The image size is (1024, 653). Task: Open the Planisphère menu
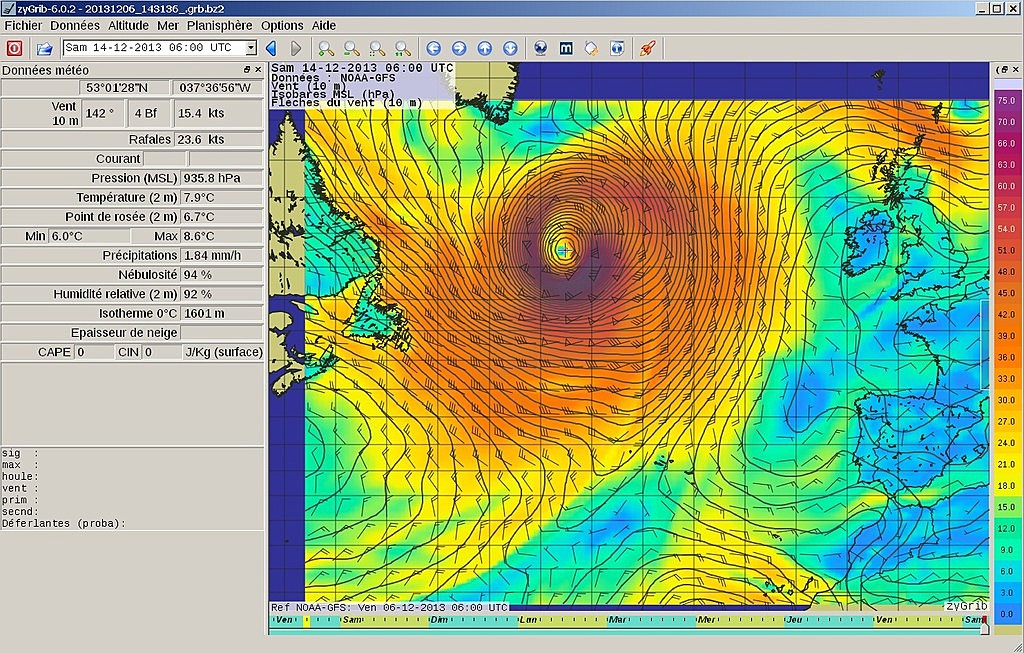219,25
